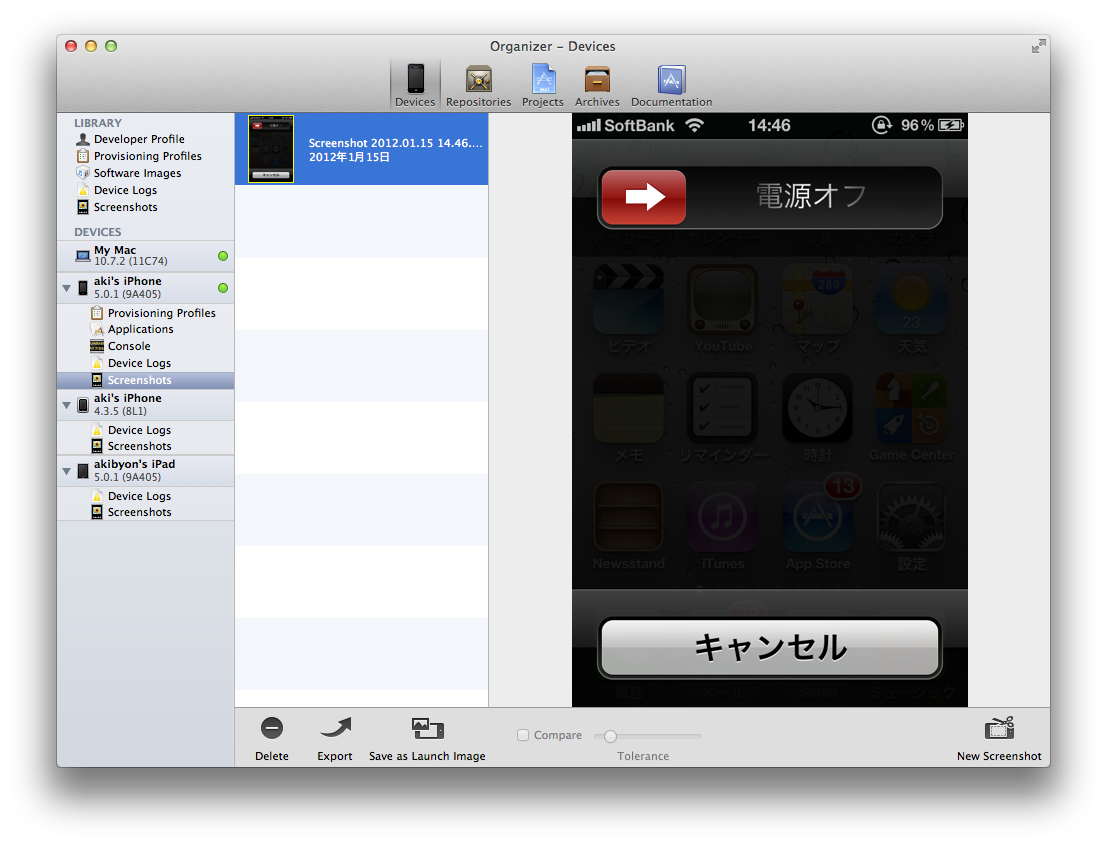
Task: Enable the Compare checkbox
Action: point(523,735)
